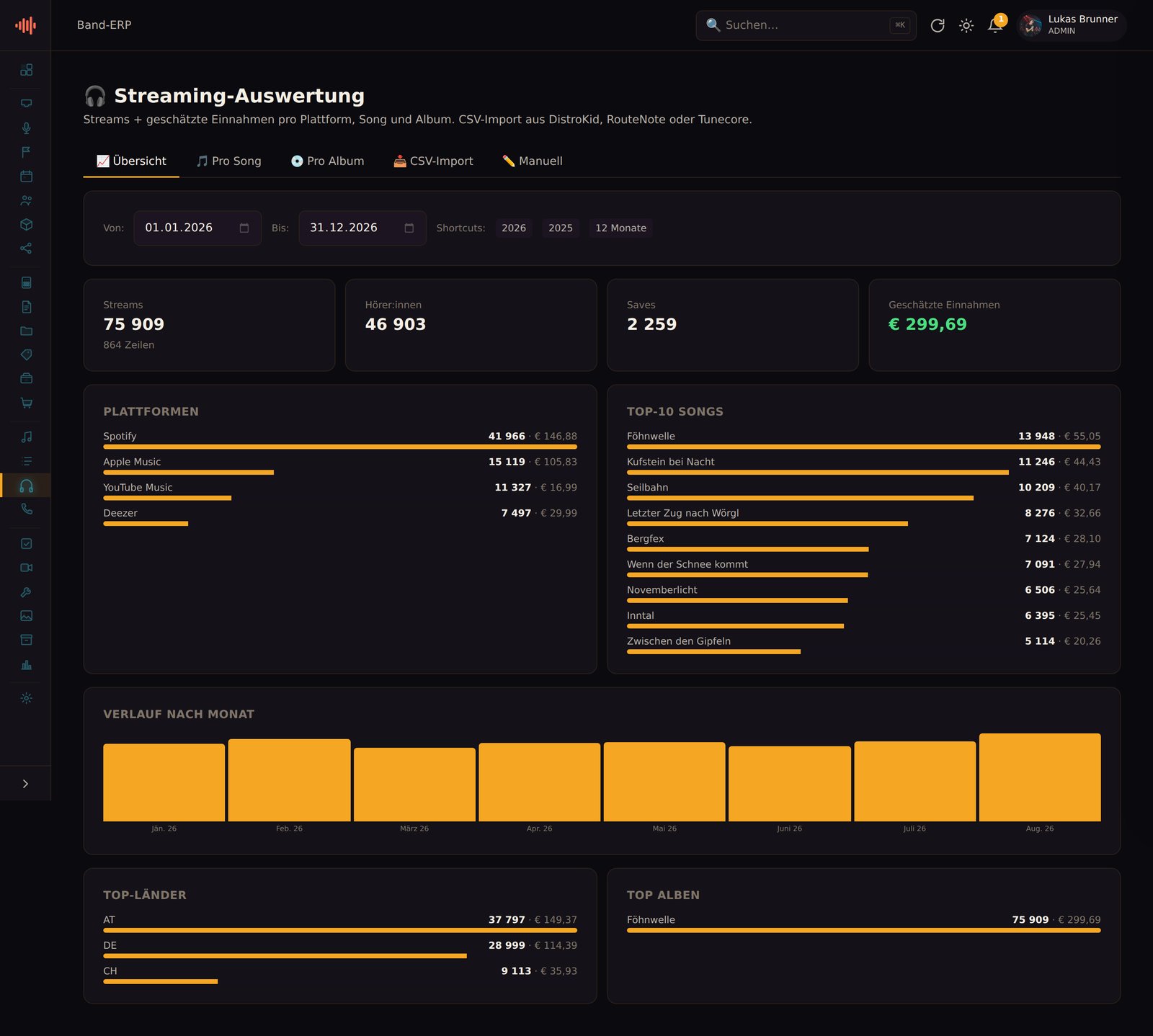This screenshot has width=1153, height=1036.
Task: Switch to the Pro Song tab
Action: point(229,161)
